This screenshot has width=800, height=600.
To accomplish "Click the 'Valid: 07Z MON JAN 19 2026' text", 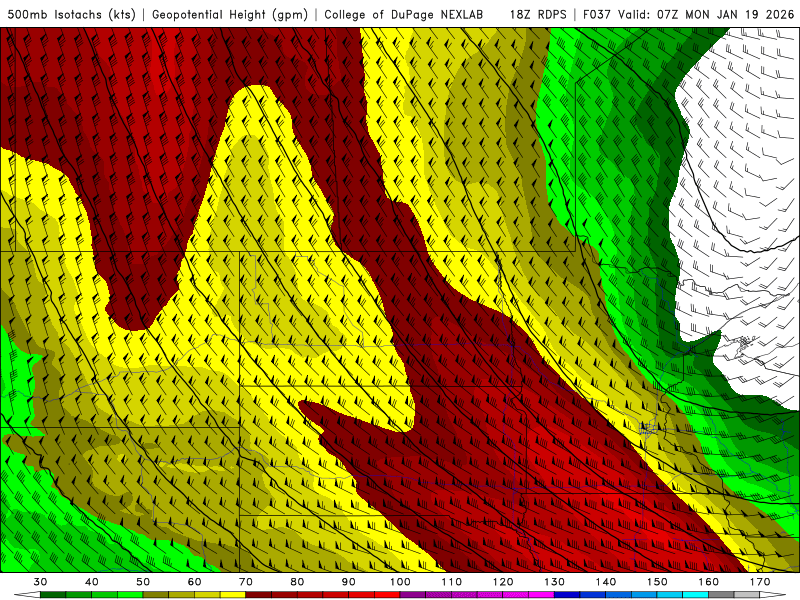I will click(706, 15).
